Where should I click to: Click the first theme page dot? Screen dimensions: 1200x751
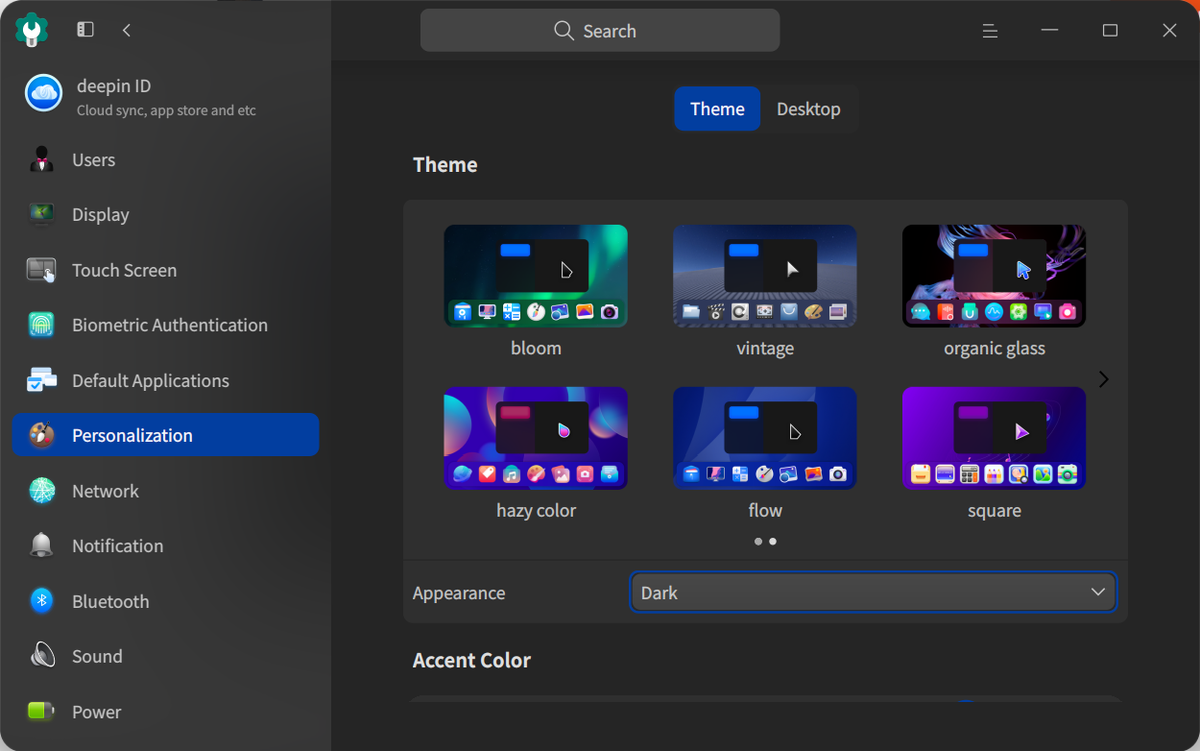click(758, 541)
